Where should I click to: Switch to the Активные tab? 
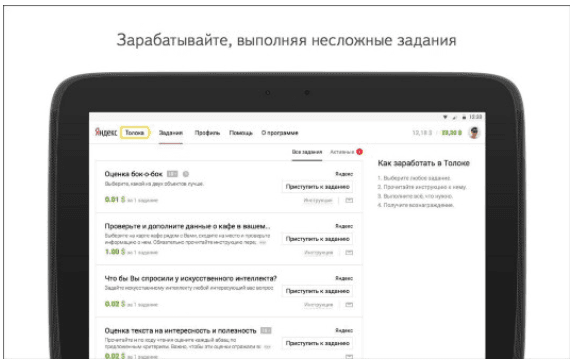point(342,152)
